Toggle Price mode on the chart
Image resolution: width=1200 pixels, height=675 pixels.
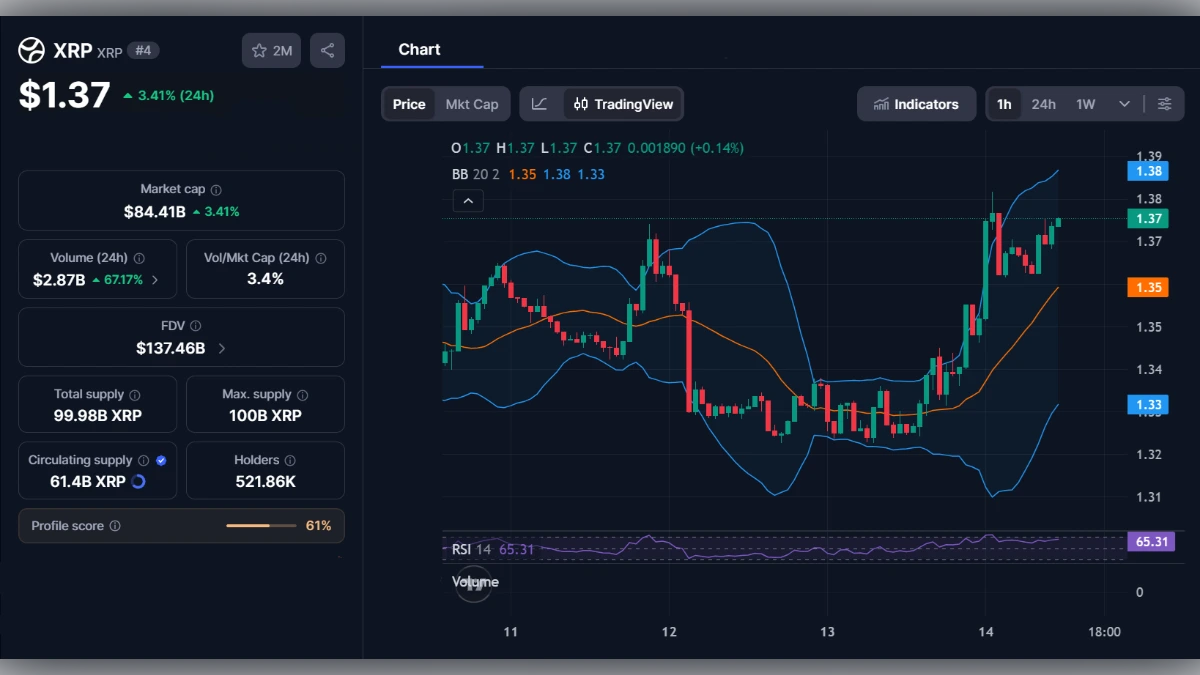(x=409, y=103)
